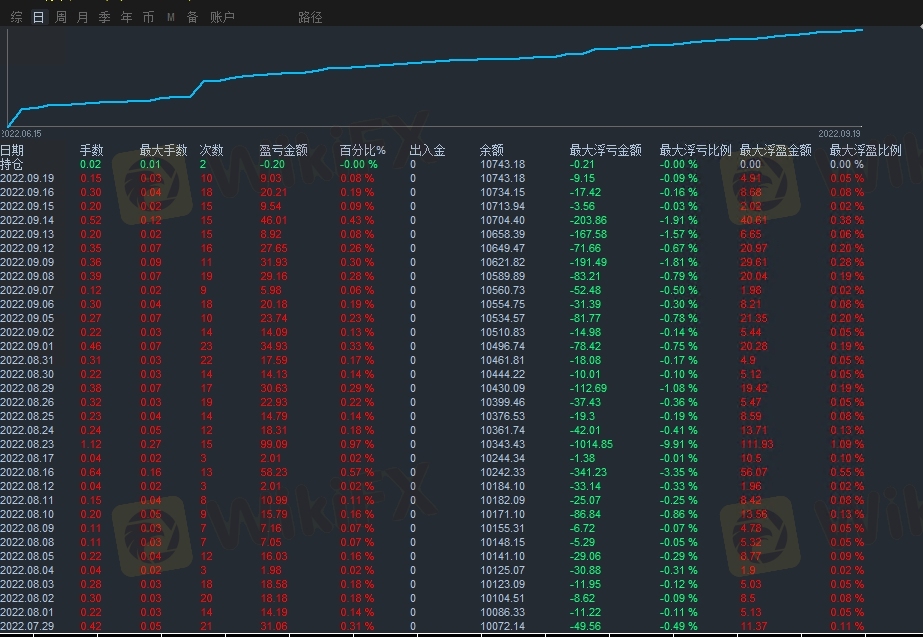Click the 2022.09.19 end date on chart
The image size is (923, 637).
pyautogui.click(x=840, y=133)
